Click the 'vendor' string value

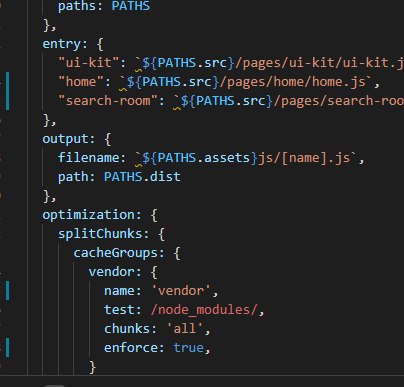click(x=181, y=291)
